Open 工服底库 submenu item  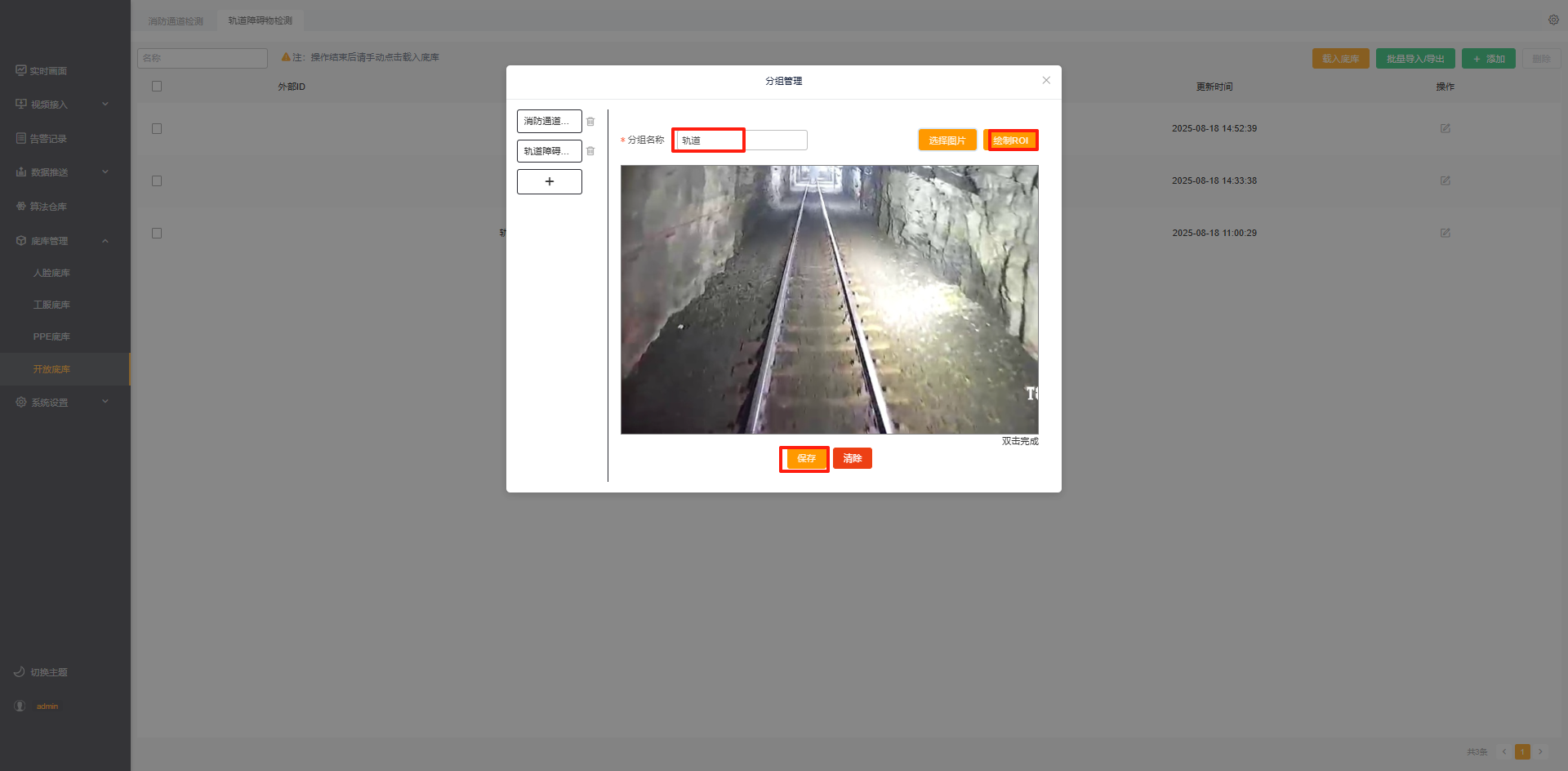click(x=51, y=305)
